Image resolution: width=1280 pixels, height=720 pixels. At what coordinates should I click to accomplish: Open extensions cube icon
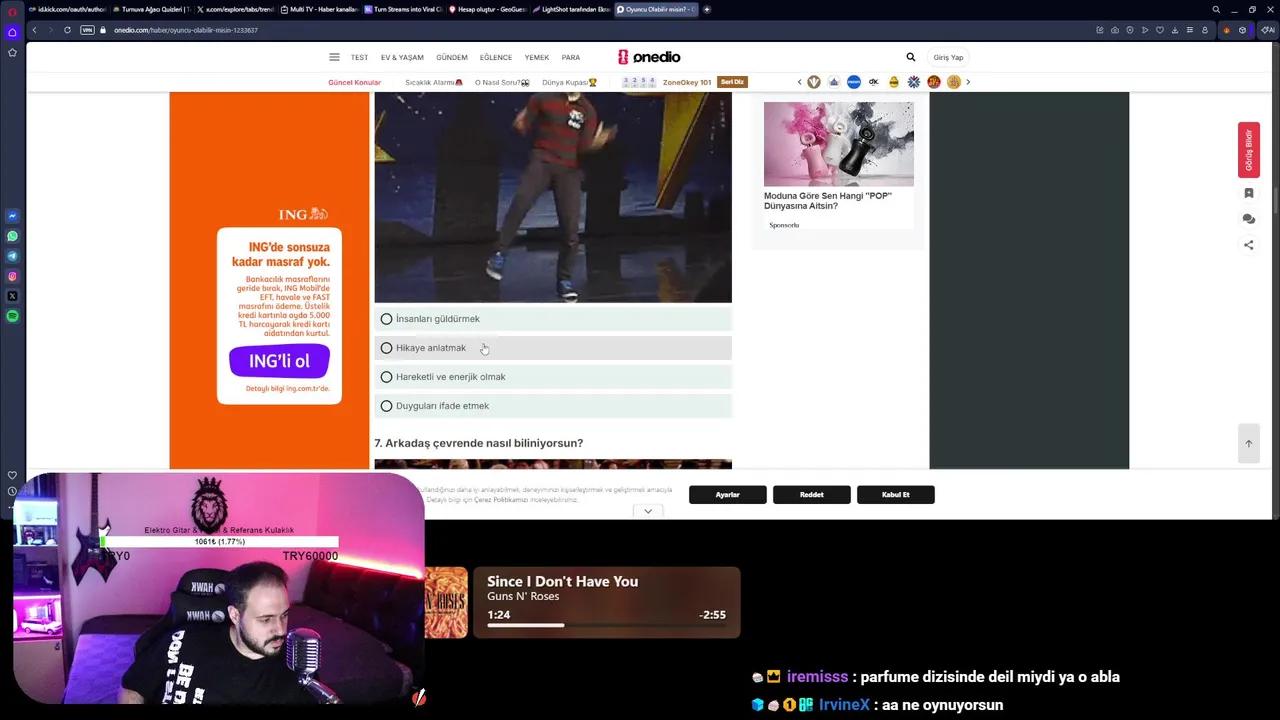[1243, 30]
